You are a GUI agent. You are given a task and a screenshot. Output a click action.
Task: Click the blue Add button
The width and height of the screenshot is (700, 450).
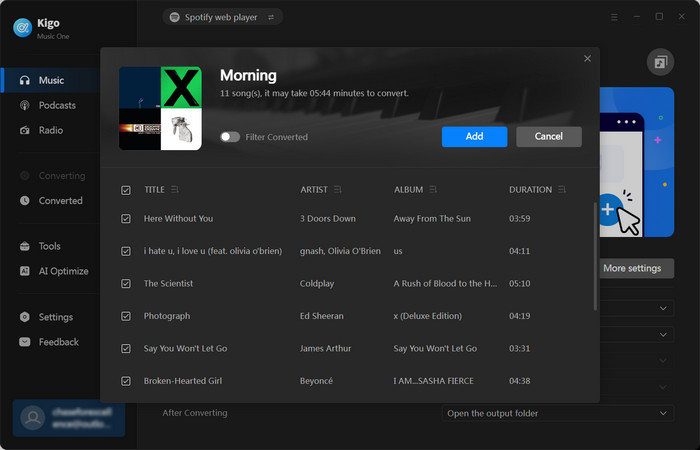pyautogui.click(x=475, y=137)
